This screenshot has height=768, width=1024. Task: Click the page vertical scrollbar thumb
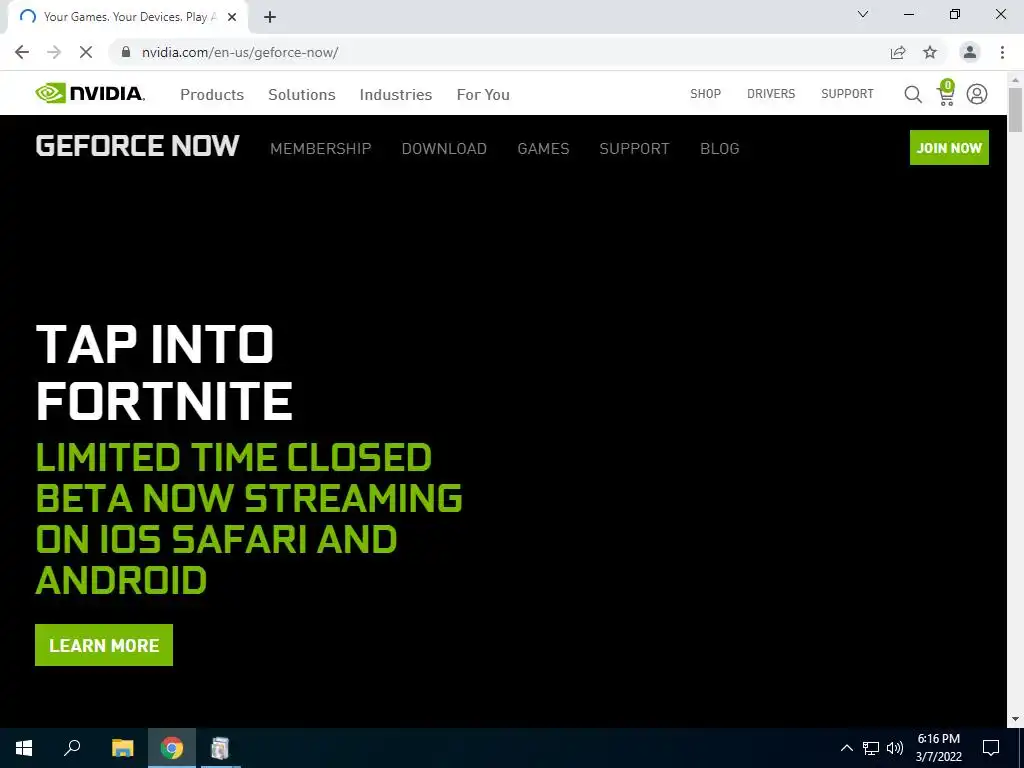(1016, 109)
